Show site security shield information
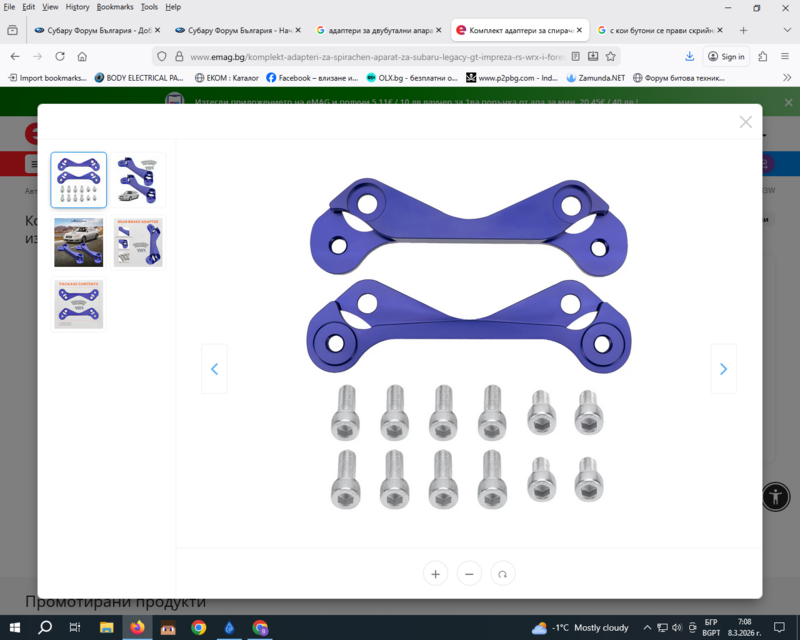800x640 pixels. [x=162, y=57]
